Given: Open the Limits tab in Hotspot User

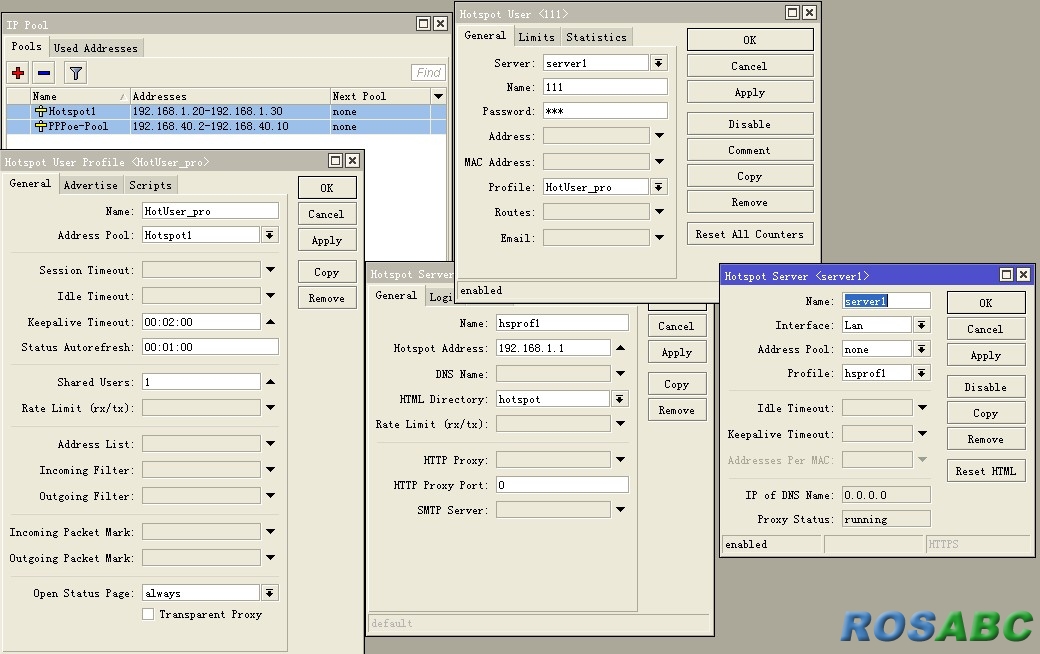Looking at the screenshot, I should (x=537, y=37).
